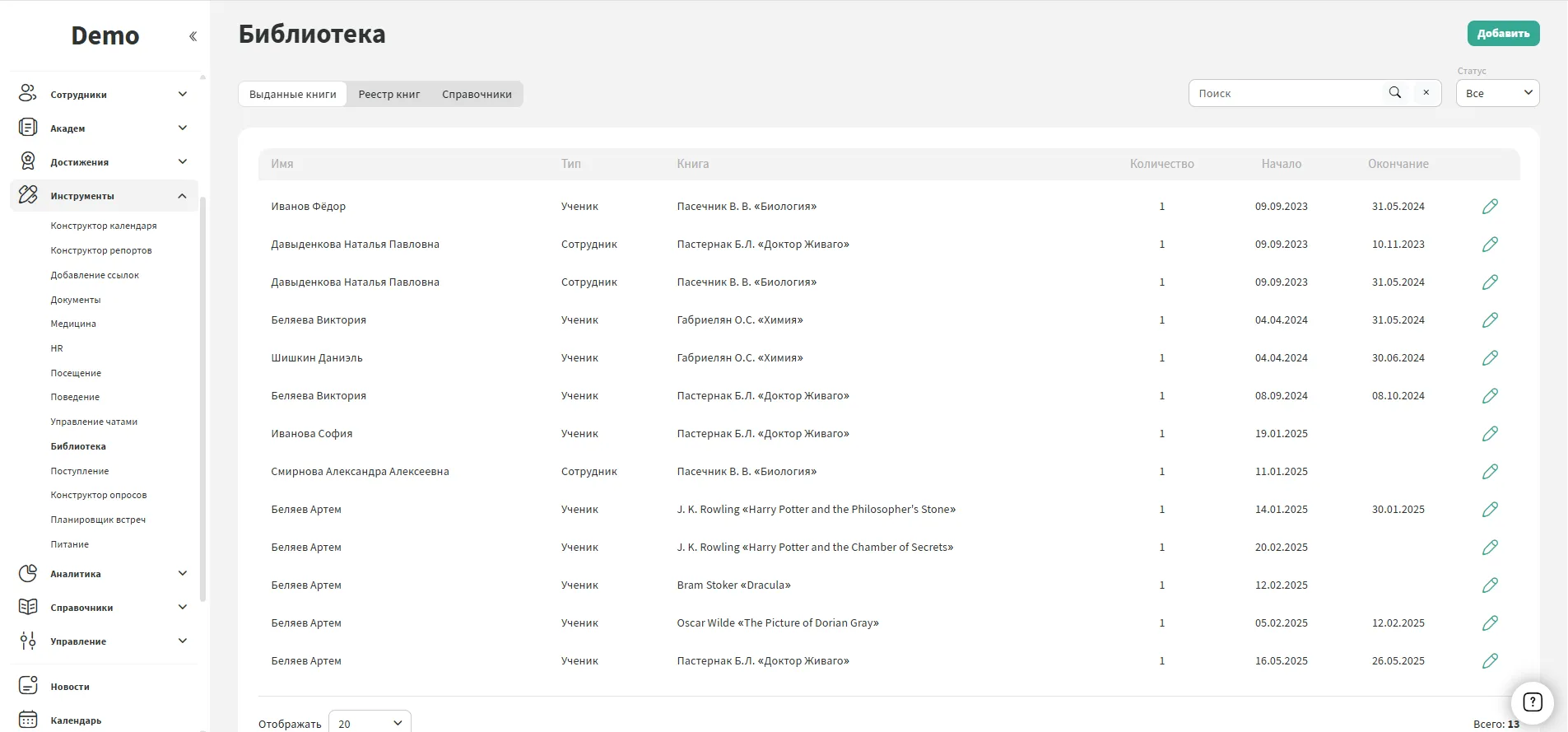Viewport: 1568px width, 732px height.
Task: Edit Смирнова Александра Алексеевна's record
Action: pos(1490,472)
